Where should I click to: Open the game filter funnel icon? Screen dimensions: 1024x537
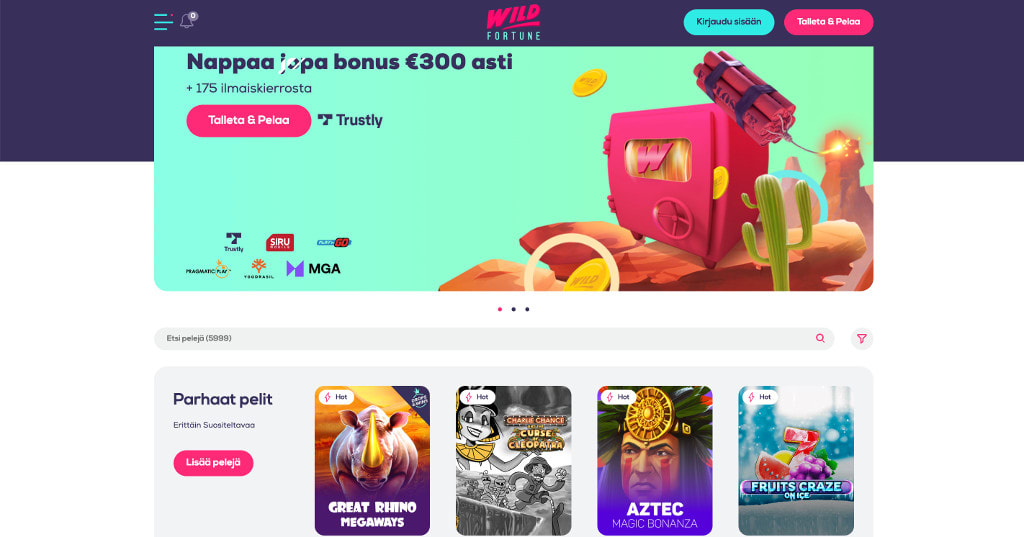click(862, 338)
